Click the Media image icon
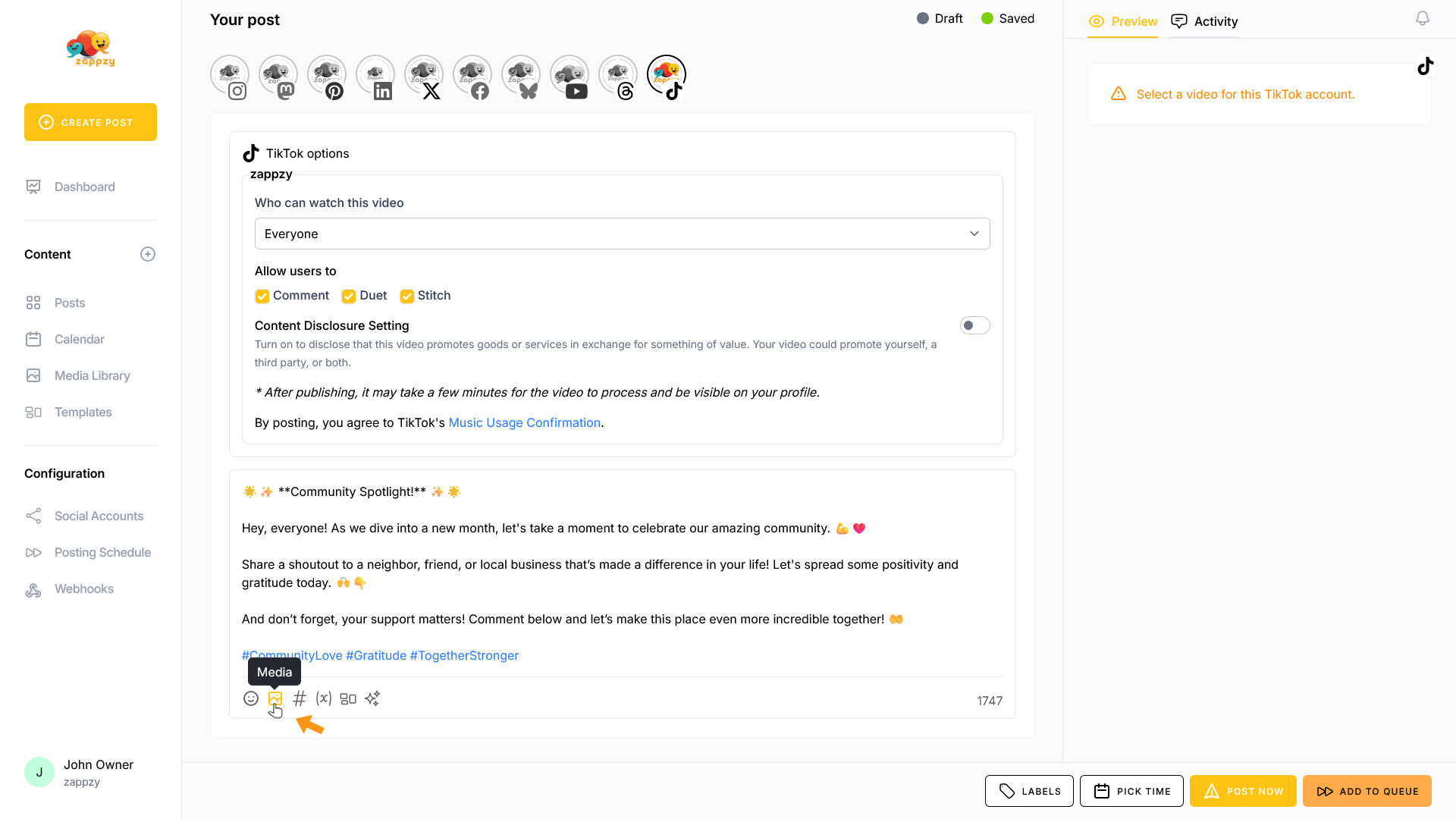The height and width of the screenshot is (819, 1456). point(275,698)
